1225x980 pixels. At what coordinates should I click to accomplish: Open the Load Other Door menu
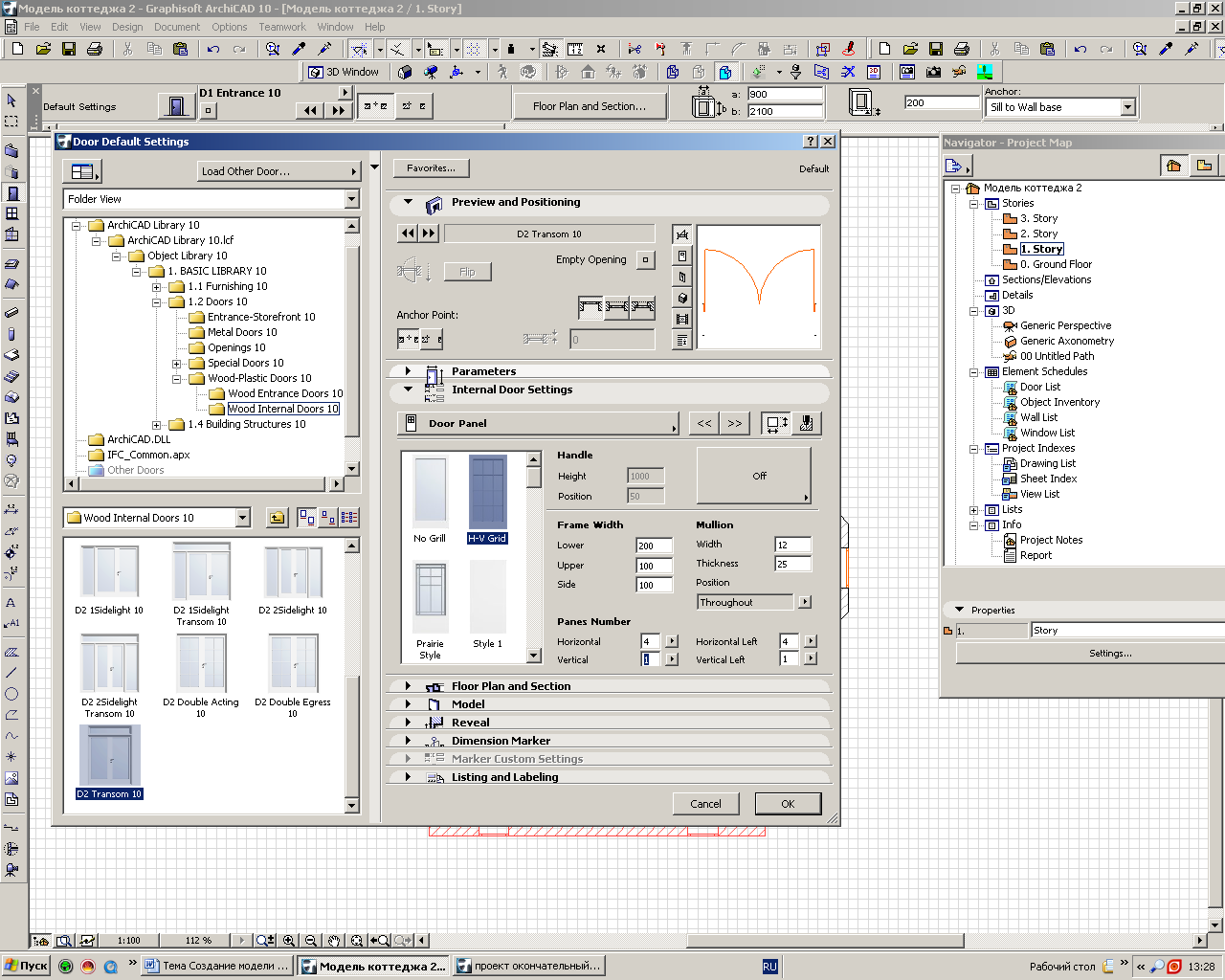(278, 171)
